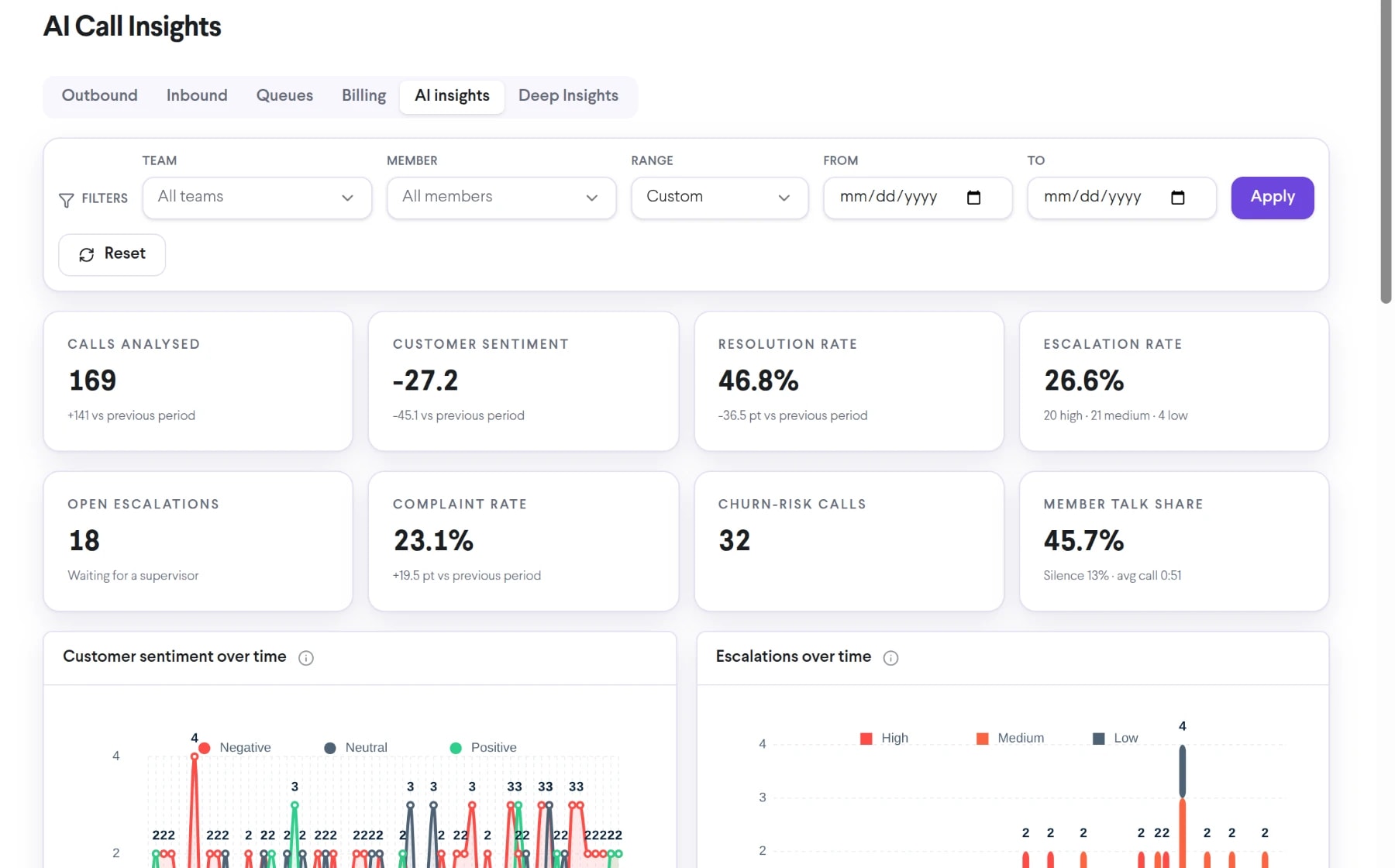Click the Complaint Rate value 23.1%

[x=433, y=541]
